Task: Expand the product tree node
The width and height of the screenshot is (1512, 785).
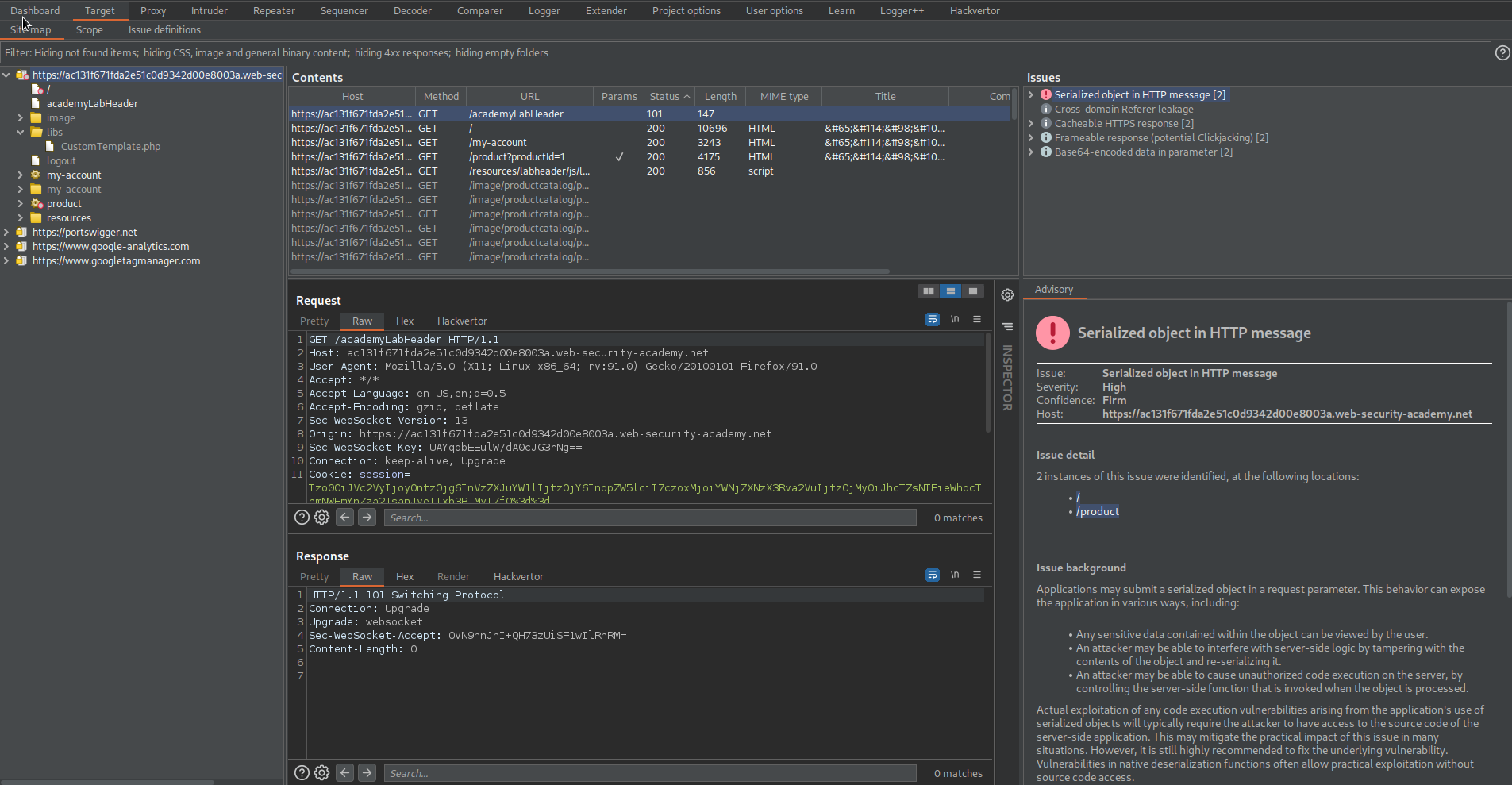Action: coord(21,203)
